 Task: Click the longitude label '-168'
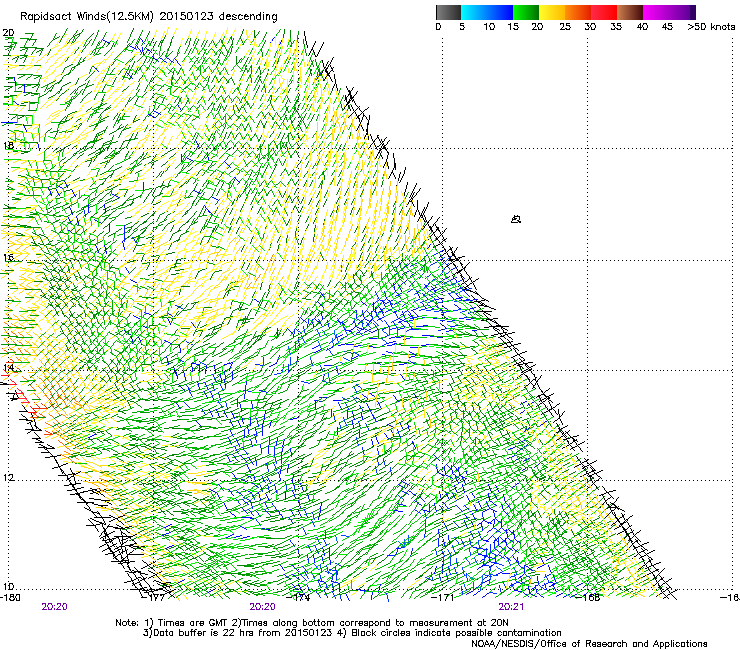(590, 598)
